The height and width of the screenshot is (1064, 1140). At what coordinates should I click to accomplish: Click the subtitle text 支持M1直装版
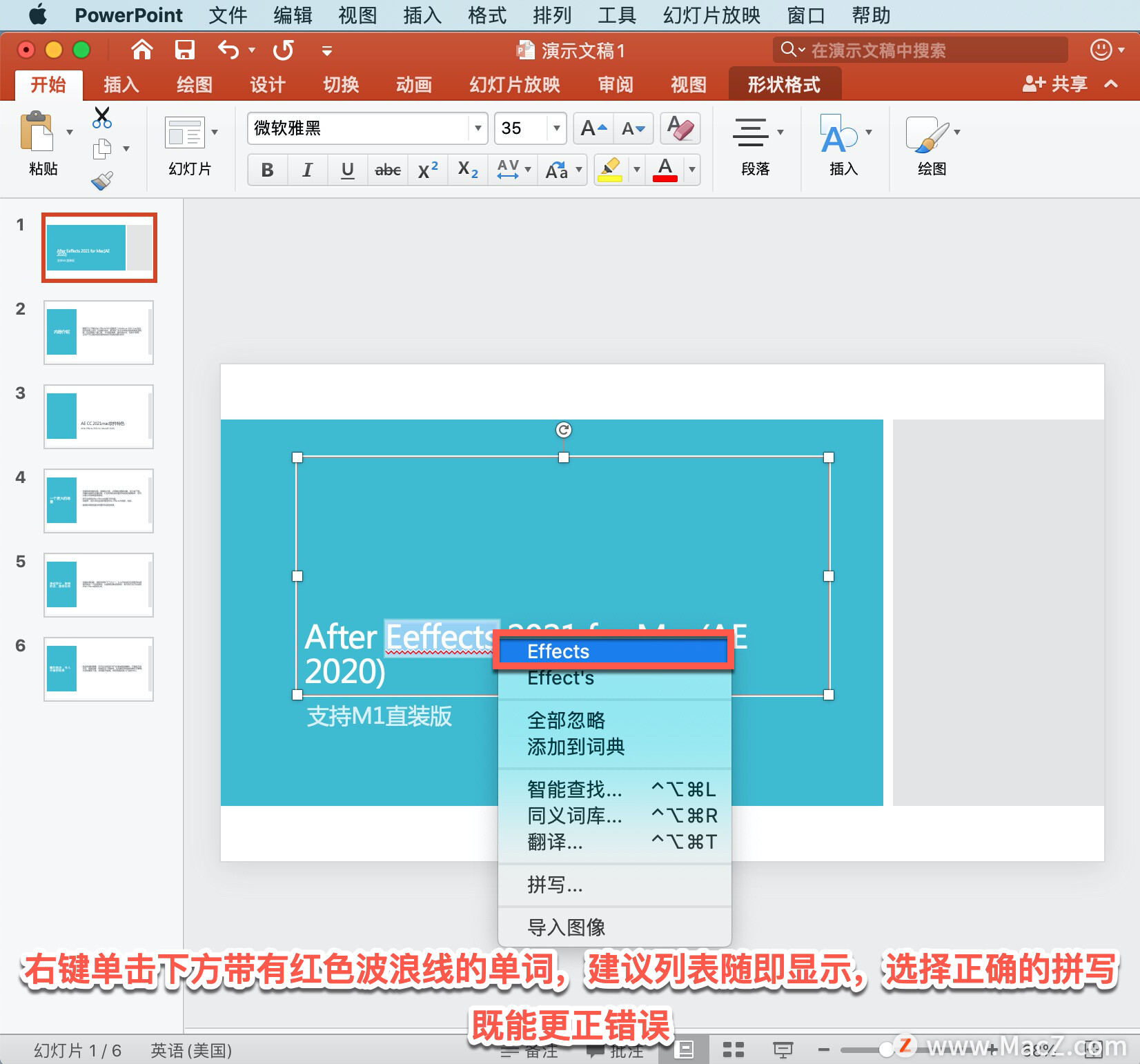click(380, 716)
